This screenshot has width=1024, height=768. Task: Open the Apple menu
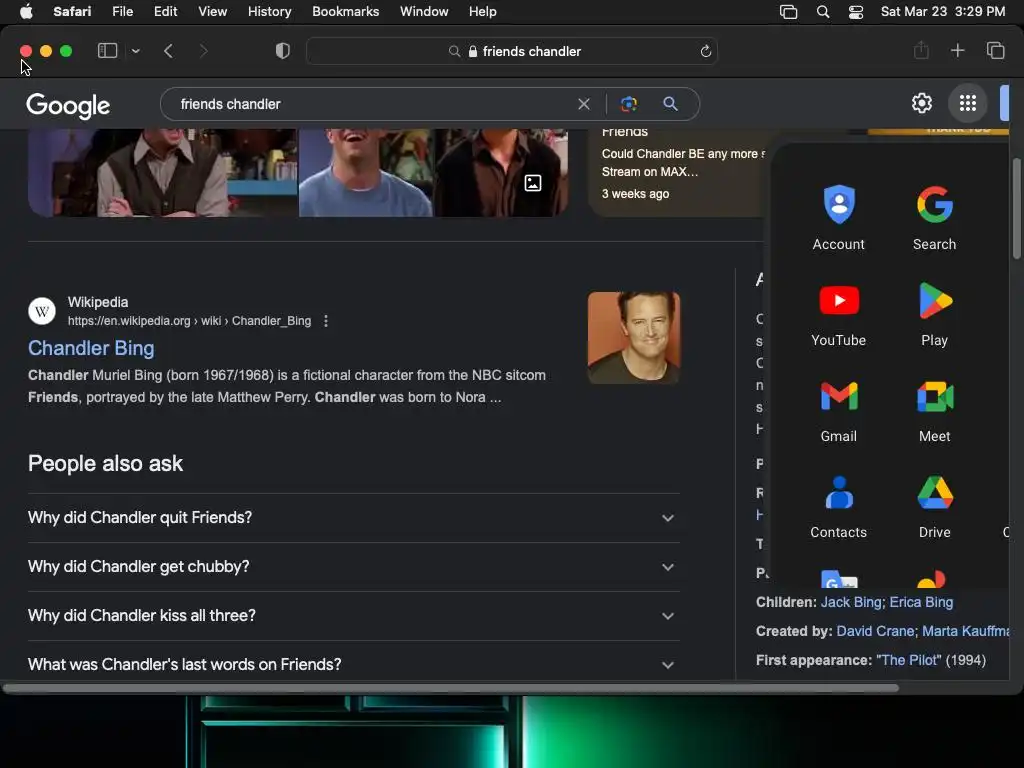26,12
